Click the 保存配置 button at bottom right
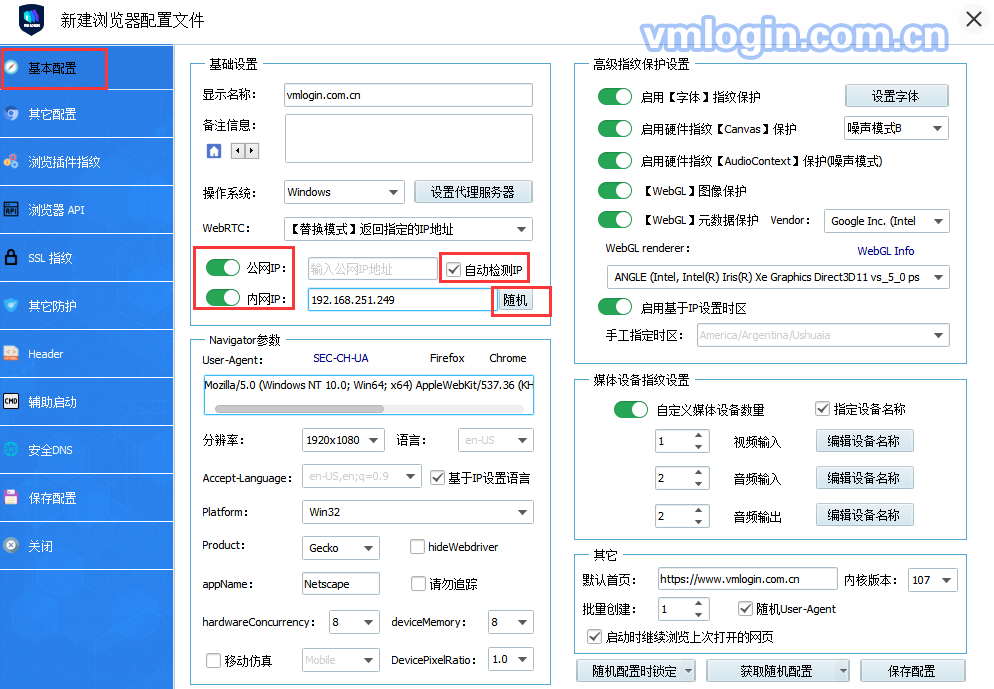 tap(912, 671)
